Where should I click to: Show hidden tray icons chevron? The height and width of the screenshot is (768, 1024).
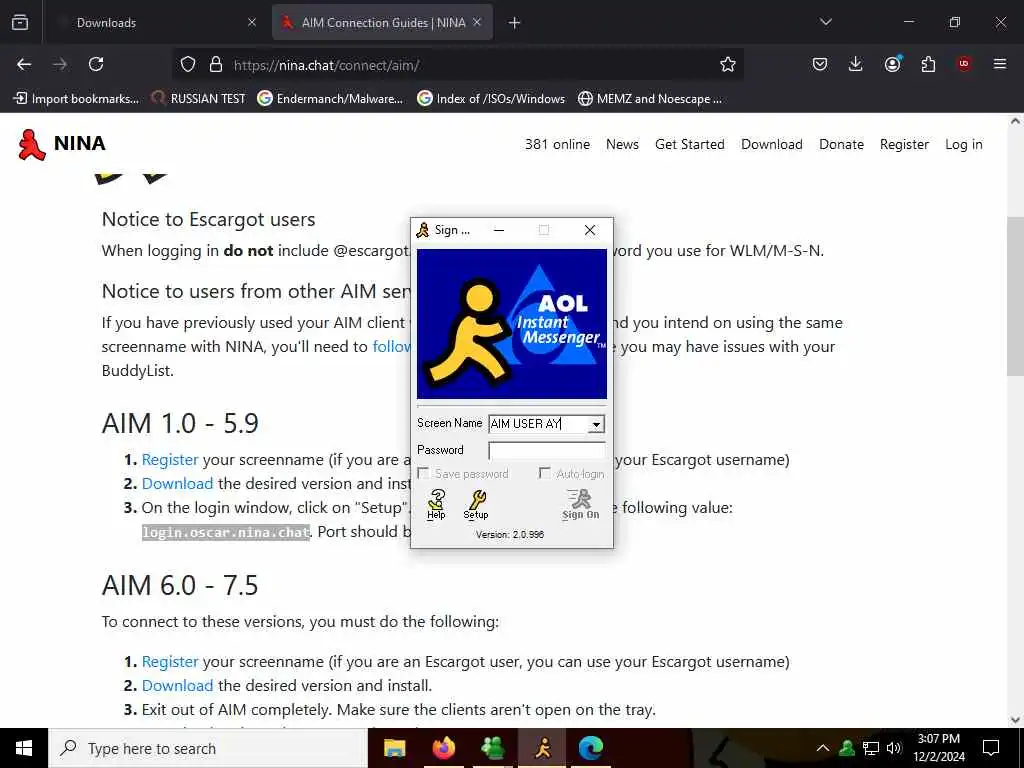pyautogui.click(x=823, y=748)
